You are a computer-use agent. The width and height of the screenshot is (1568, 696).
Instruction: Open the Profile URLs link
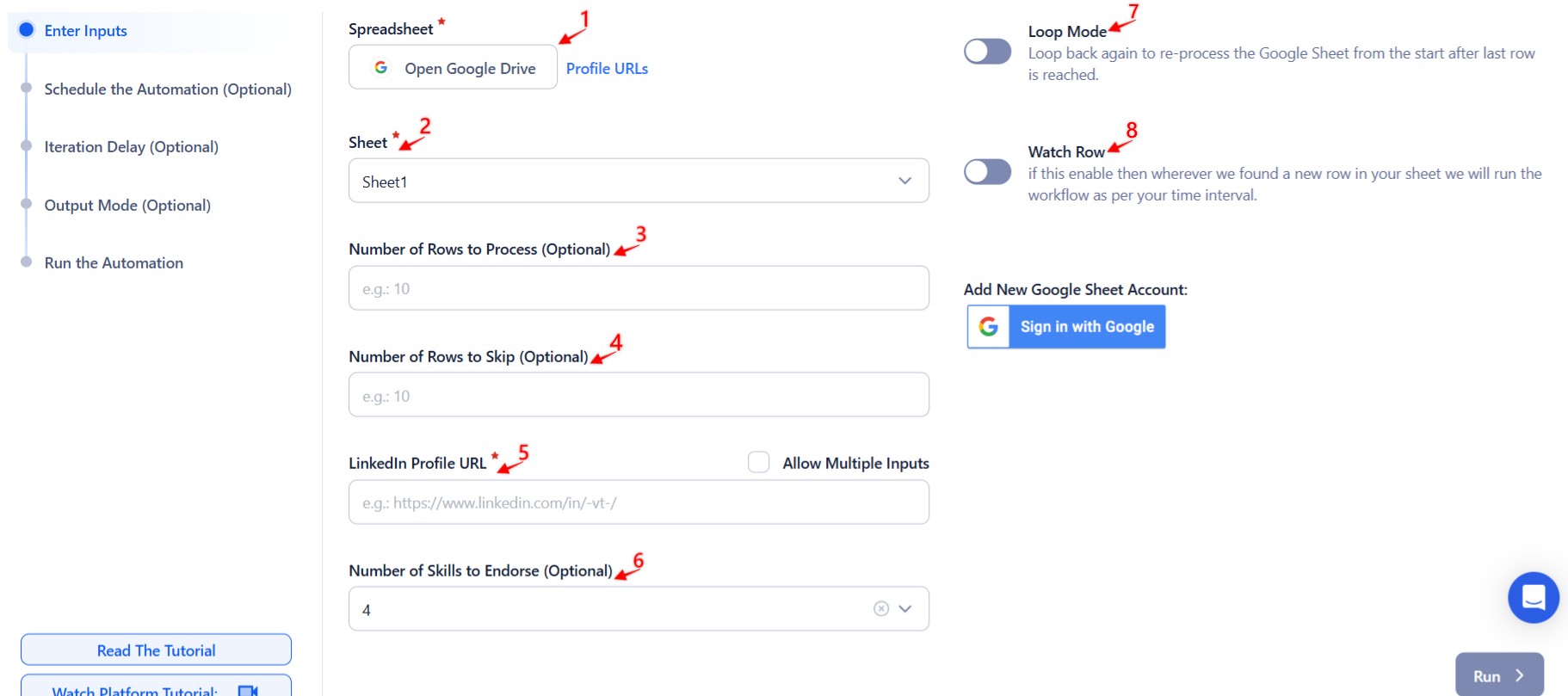(x=607, y=68)
